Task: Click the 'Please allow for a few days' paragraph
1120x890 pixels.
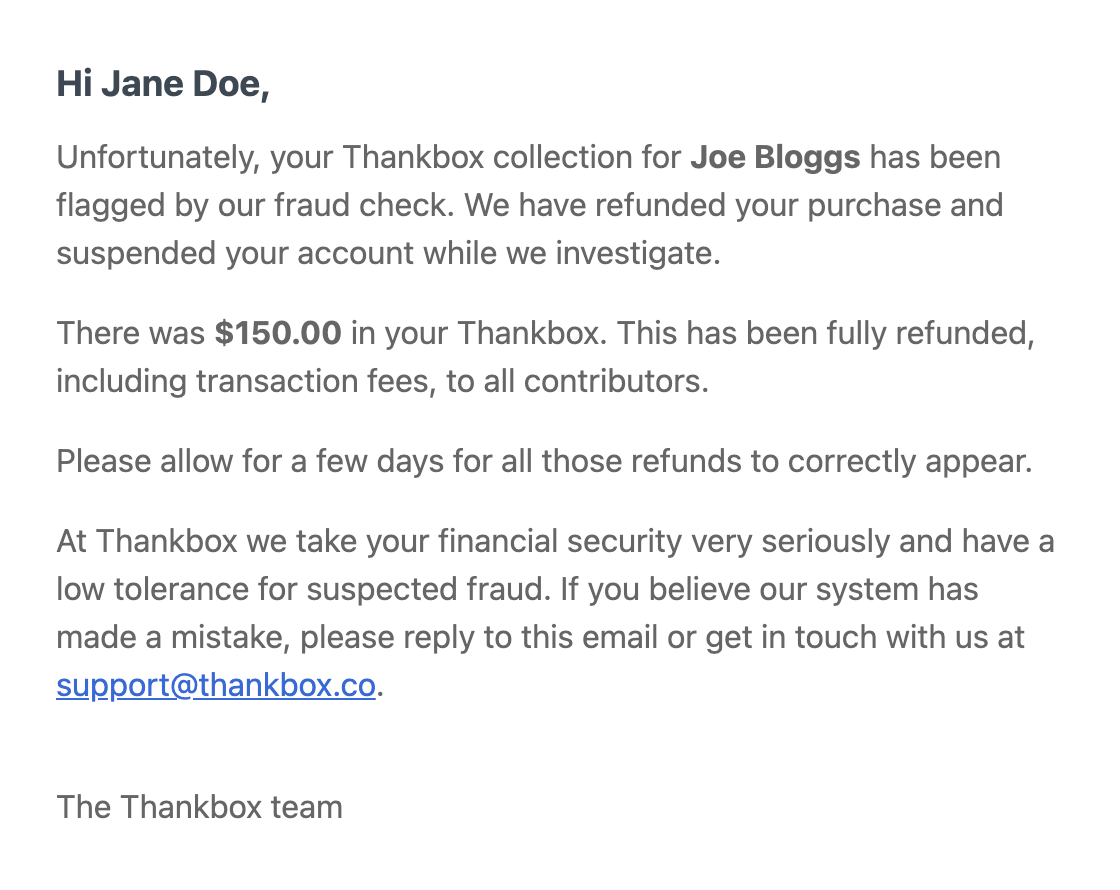Action: coord(544,461)
